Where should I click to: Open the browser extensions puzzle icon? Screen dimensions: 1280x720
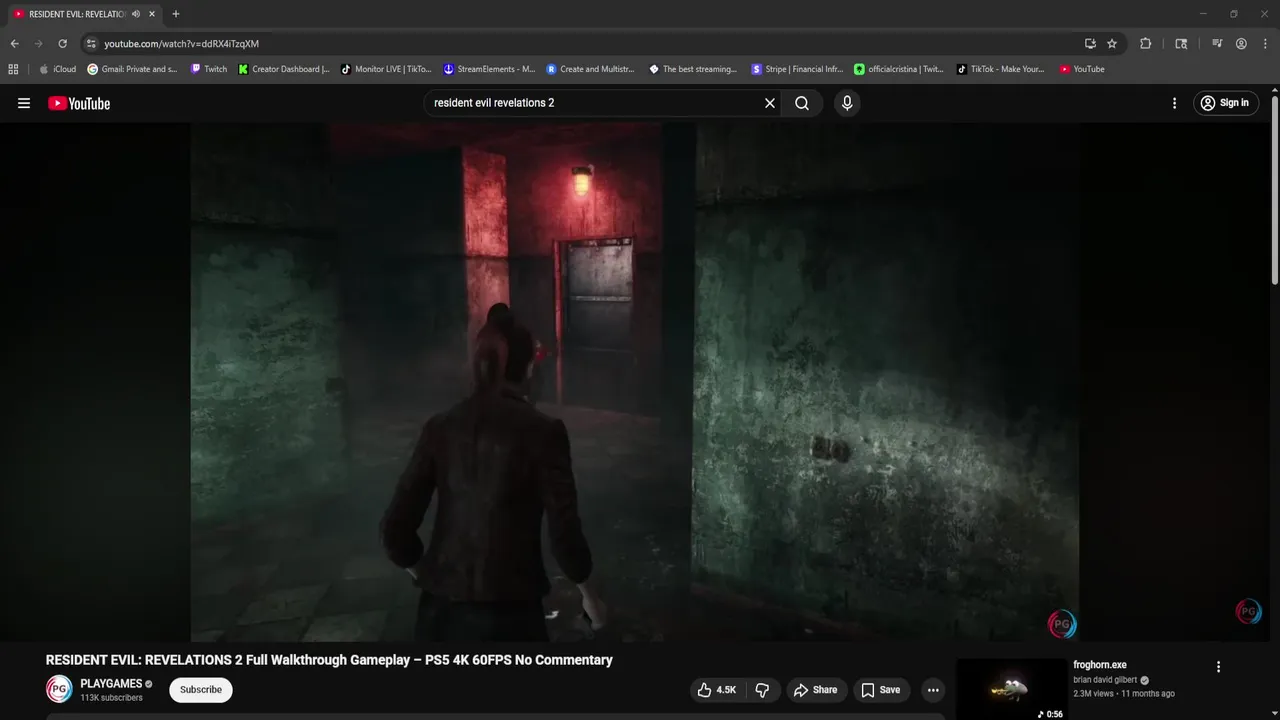click(x=1146, y=44)
